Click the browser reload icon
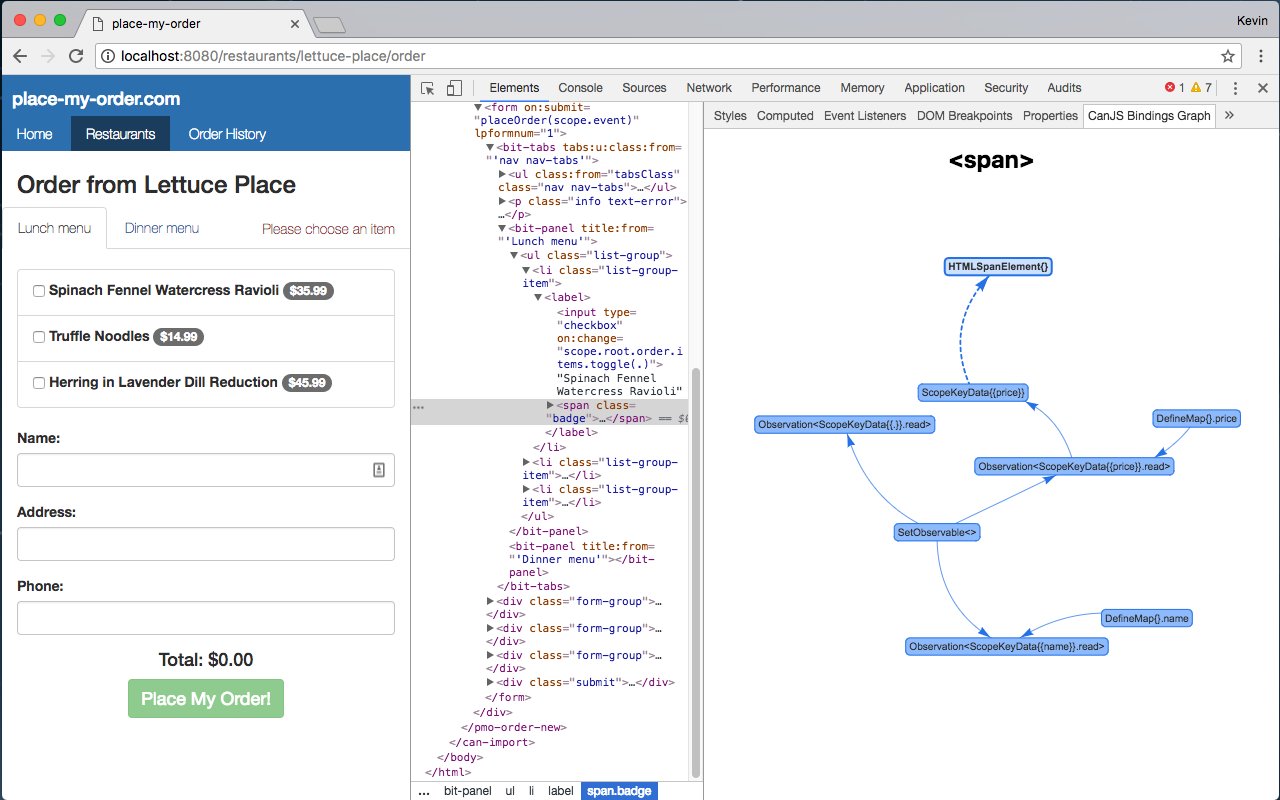This screenshot has height=800, width=1280. (76, 56)
